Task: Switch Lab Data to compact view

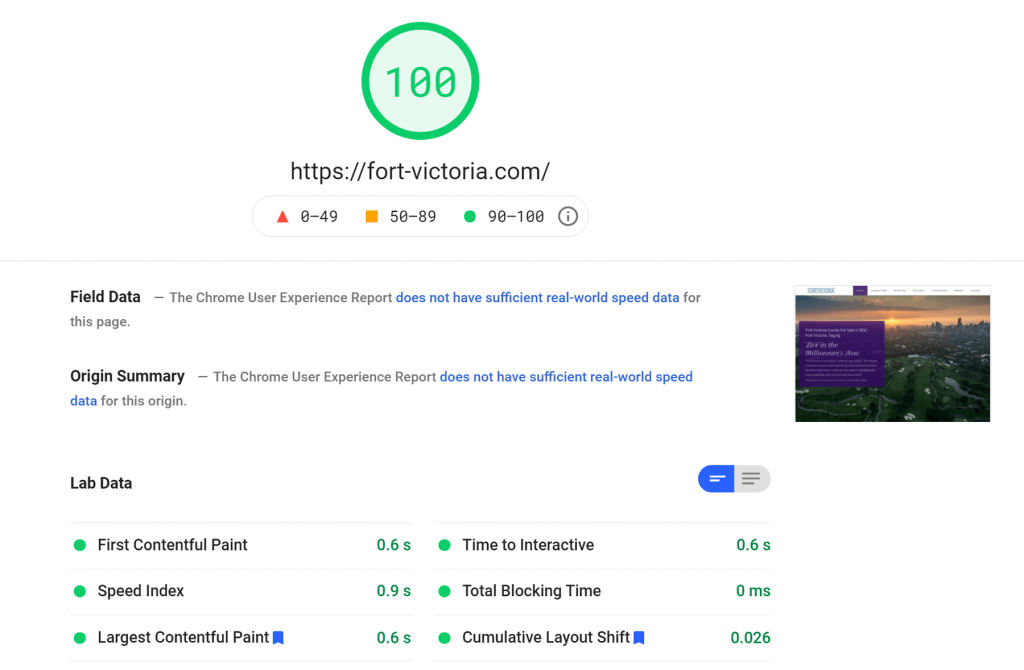Action: 716,479
